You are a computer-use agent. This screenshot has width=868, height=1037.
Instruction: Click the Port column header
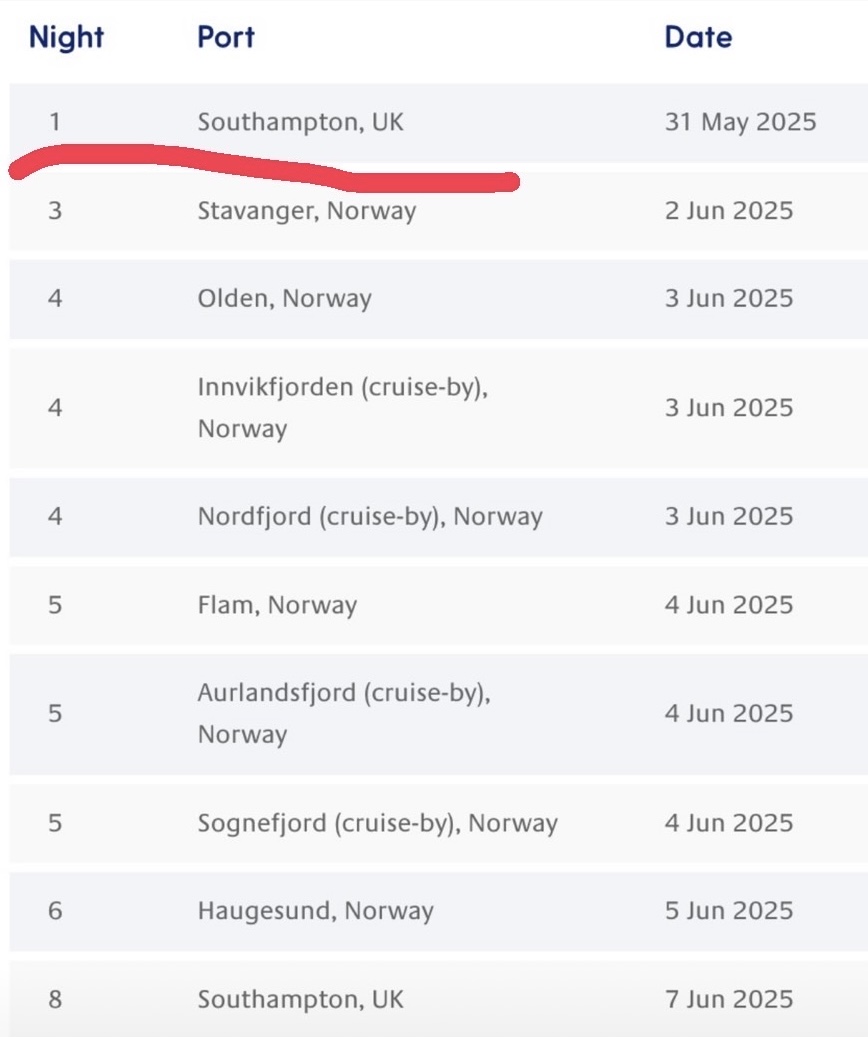tap(226, 38)
